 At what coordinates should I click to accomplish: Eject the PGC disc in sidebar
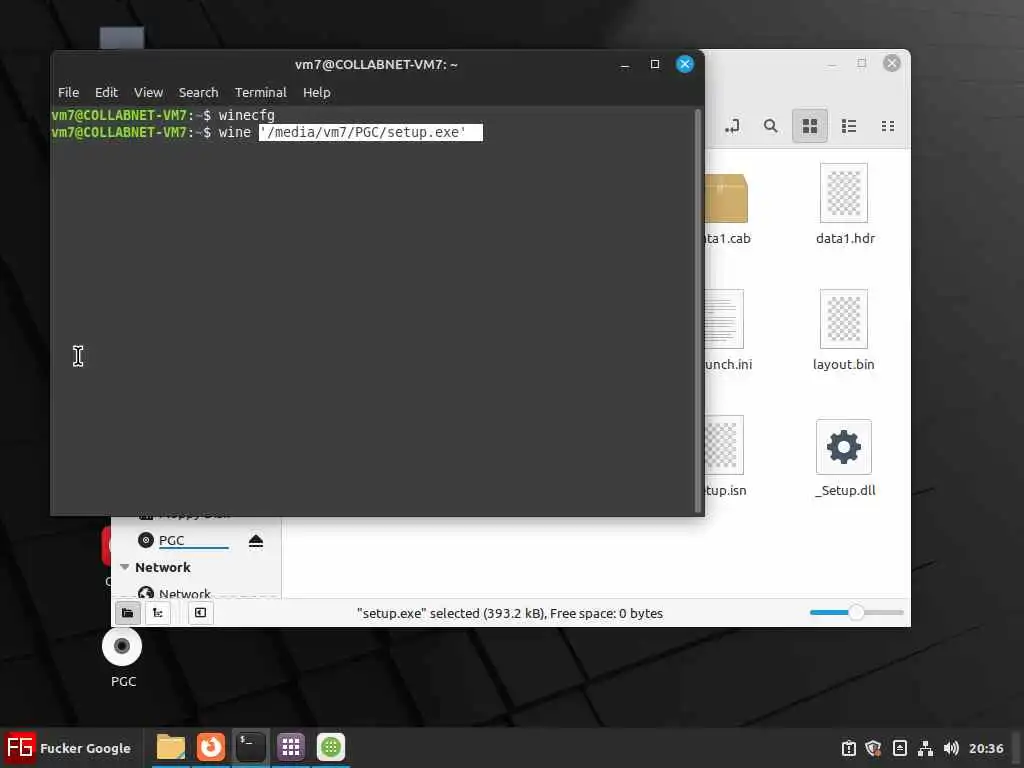256,541
